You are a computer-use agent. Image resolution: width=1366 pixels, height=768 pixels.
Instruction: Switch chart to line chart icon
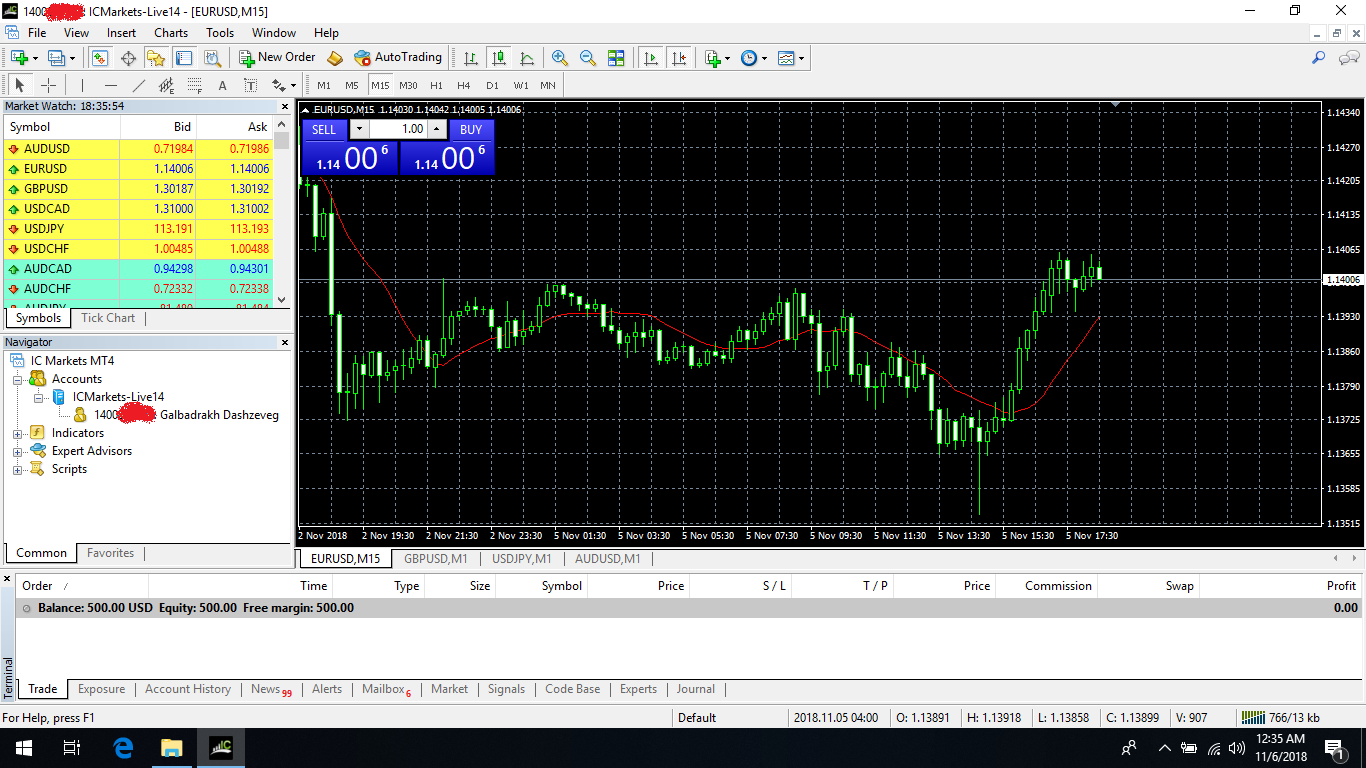pos(527,58)
